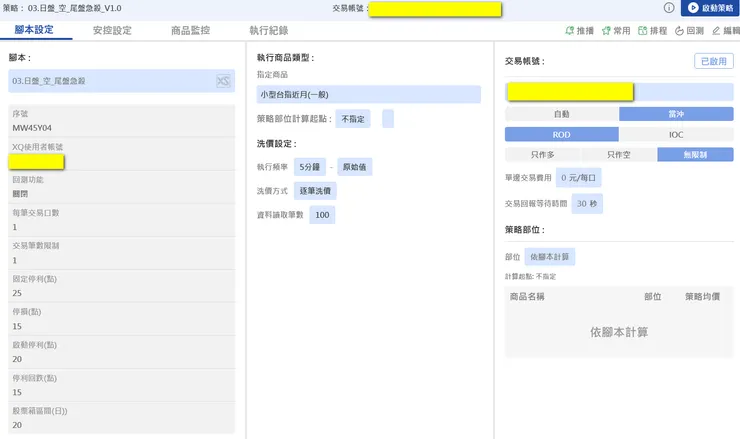Open the 排程 schedule icon

[x=652, y=31]
